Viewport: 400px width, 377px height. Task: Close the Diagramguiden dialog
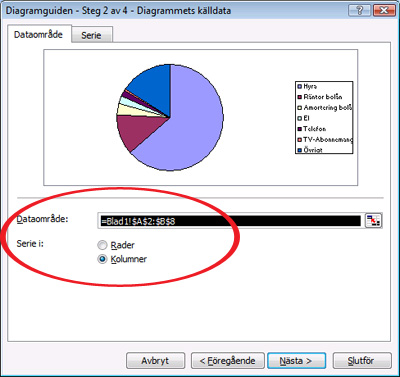[x=384, y=10]
